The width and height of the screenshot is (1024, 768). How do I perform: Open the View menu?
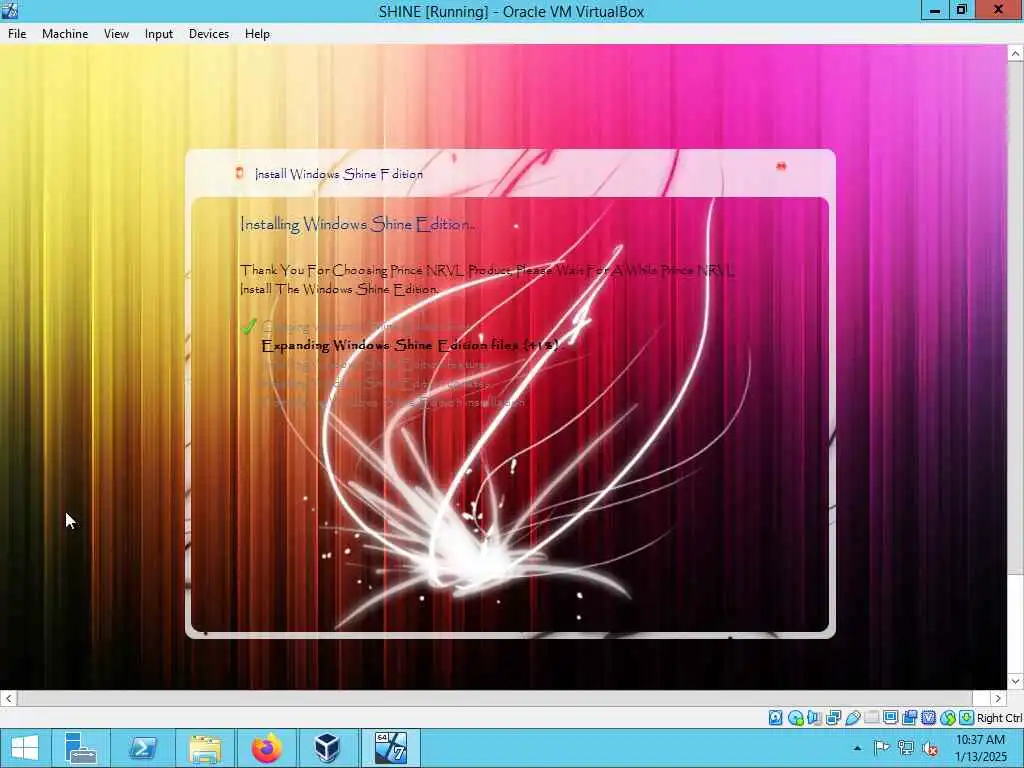(x=116, y=34)
